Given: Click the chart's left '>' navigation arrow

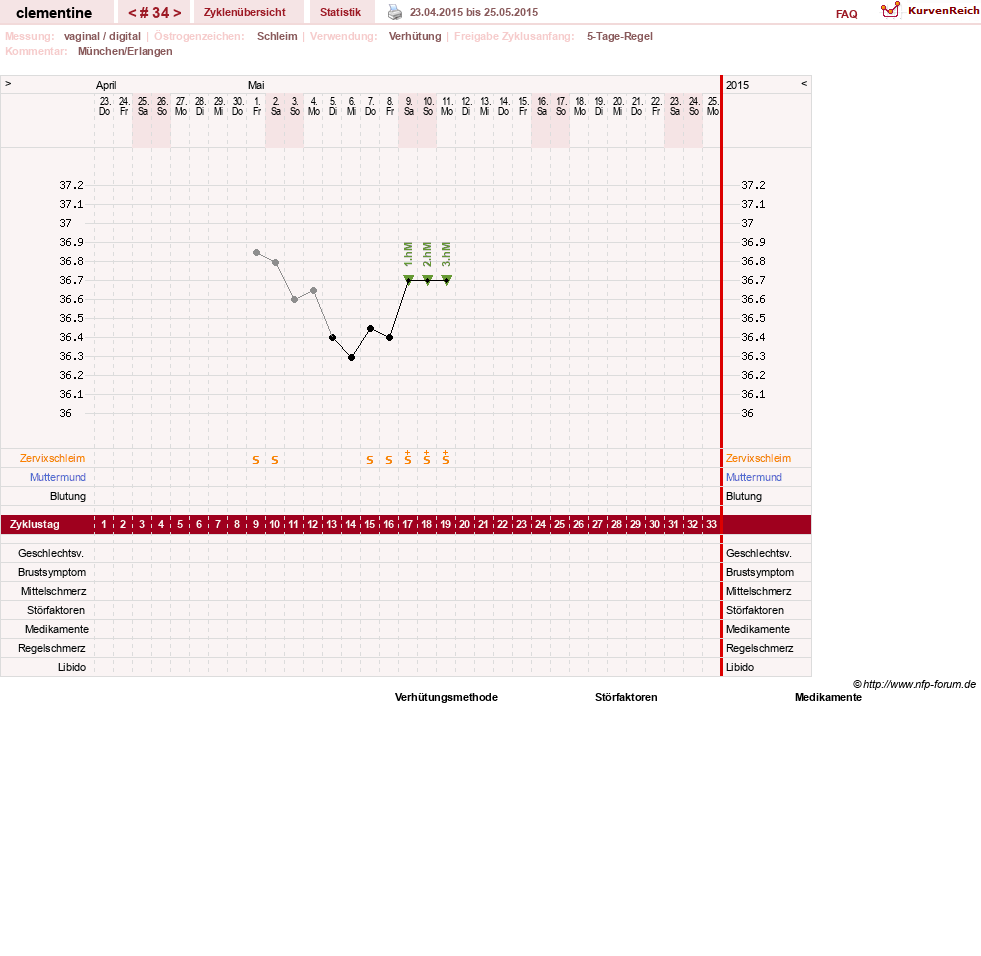Looking at the screenshot, I should [8, 83].
